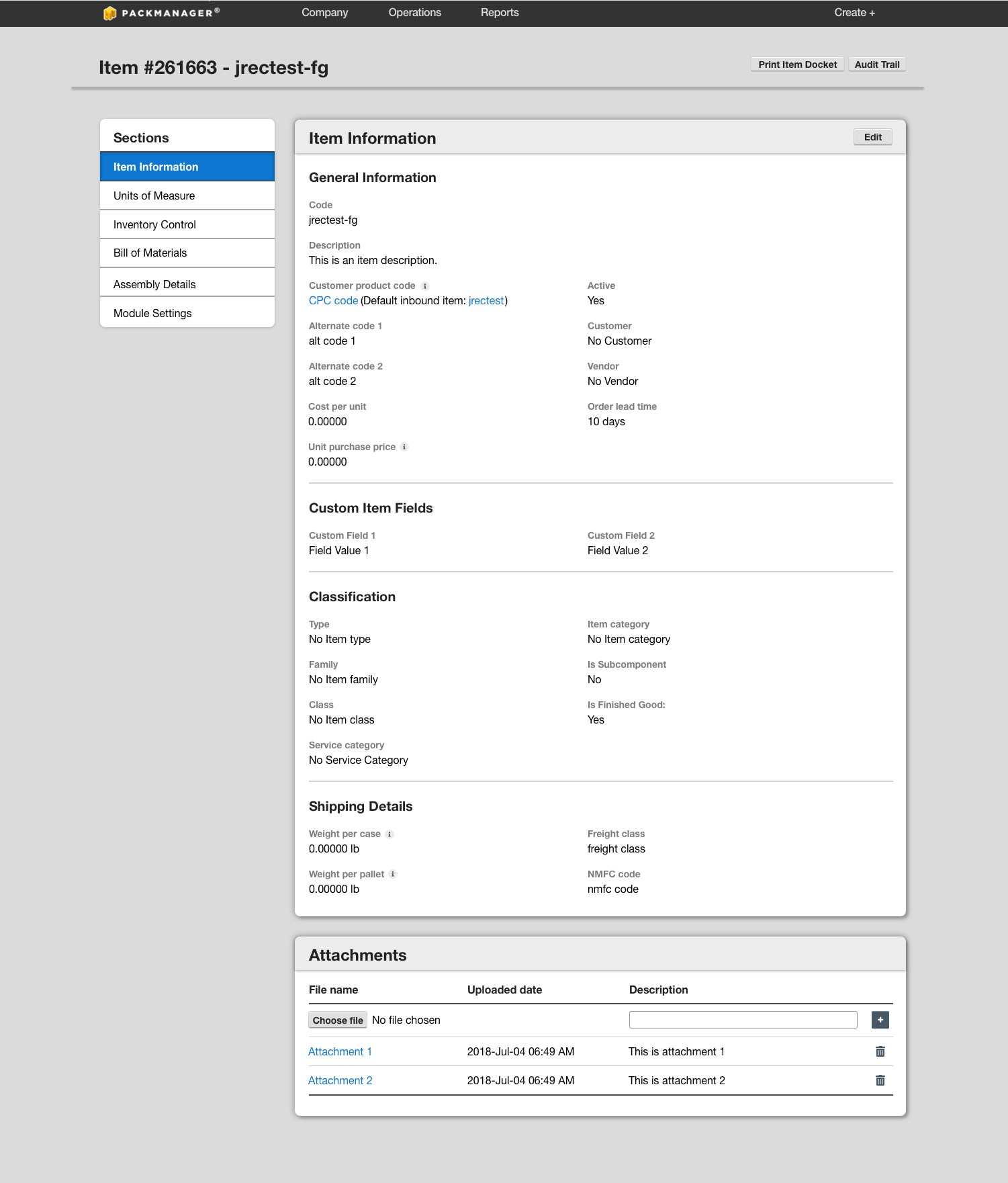Click the plus button to add attachment
Viewport: 1008px width, 1183px height.
[x=880, y=1020]
